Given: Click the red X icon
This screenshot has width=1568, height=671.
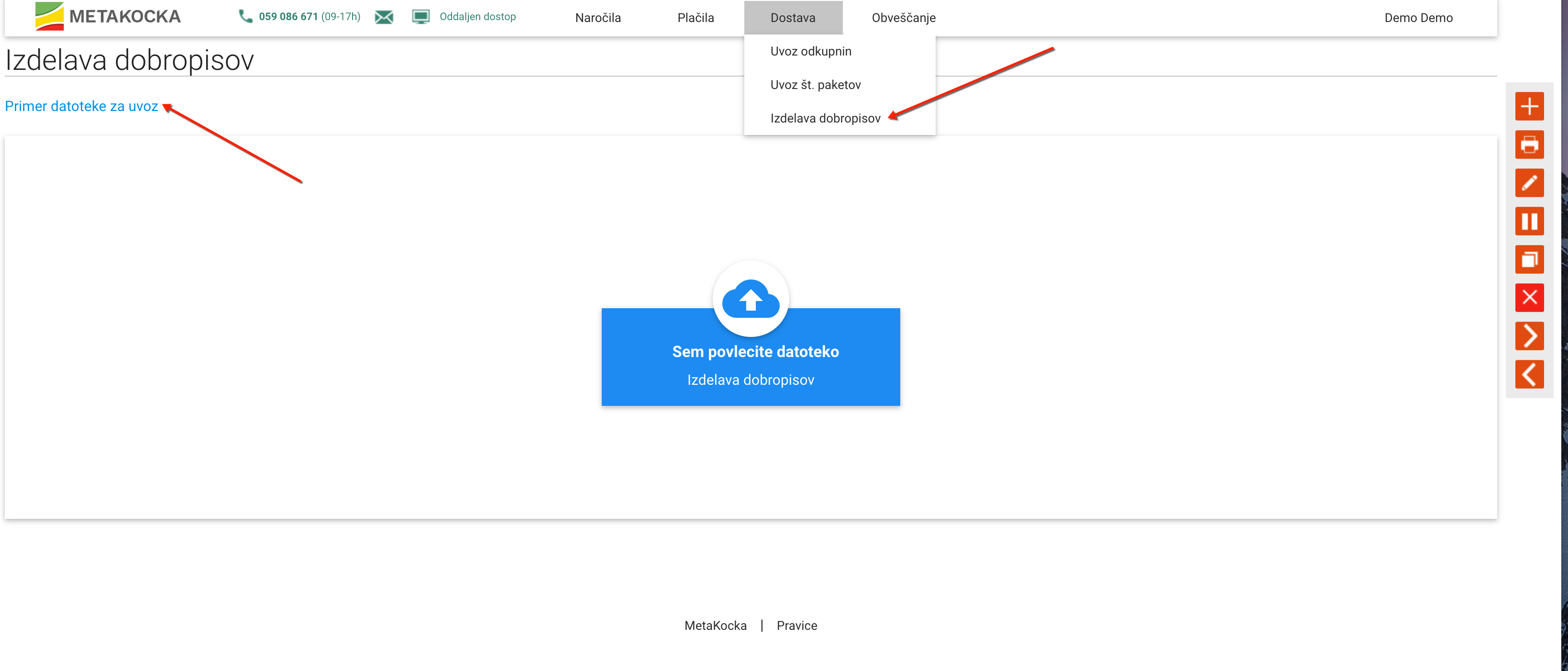Looking at the screenshot, I should click(x=1529, y=298).
